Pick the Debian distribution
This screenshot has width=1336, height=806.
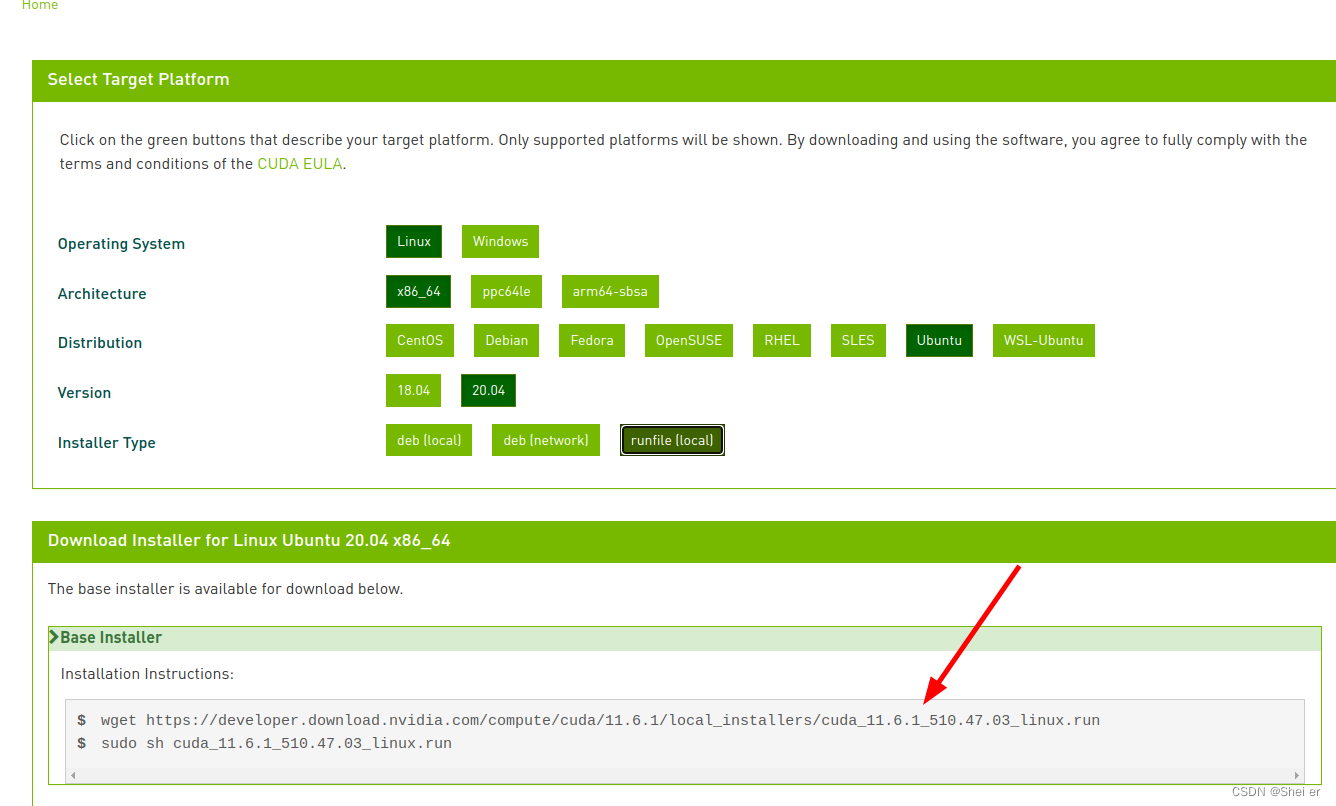click(507, 340)
